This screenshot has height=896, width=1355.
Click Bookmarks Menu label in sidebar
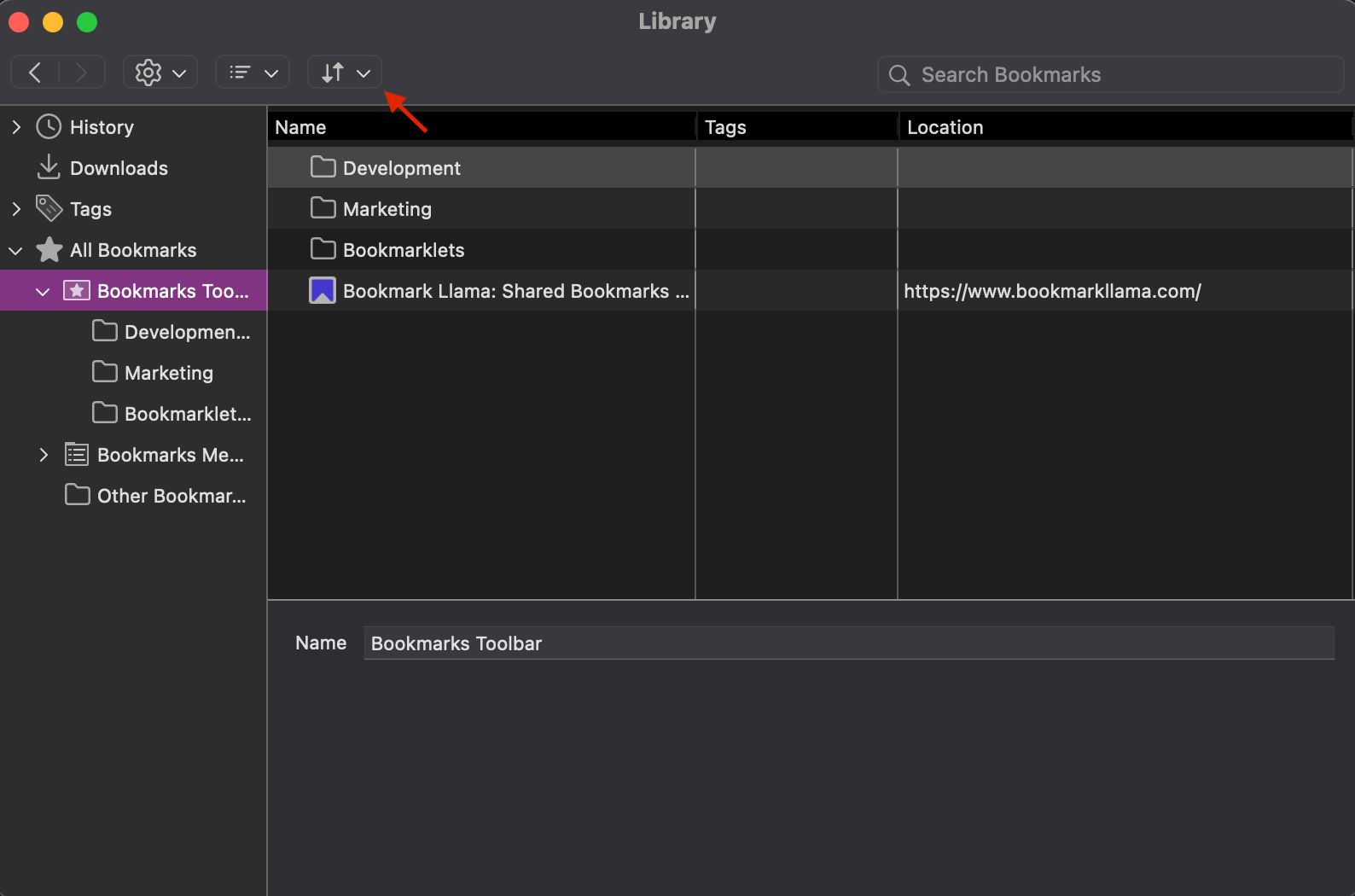(x=171, y=455)
